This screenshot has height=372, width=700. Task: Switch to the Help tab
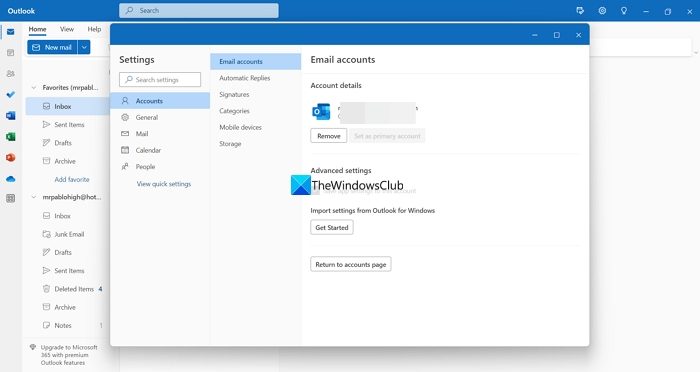click(94, 29)
